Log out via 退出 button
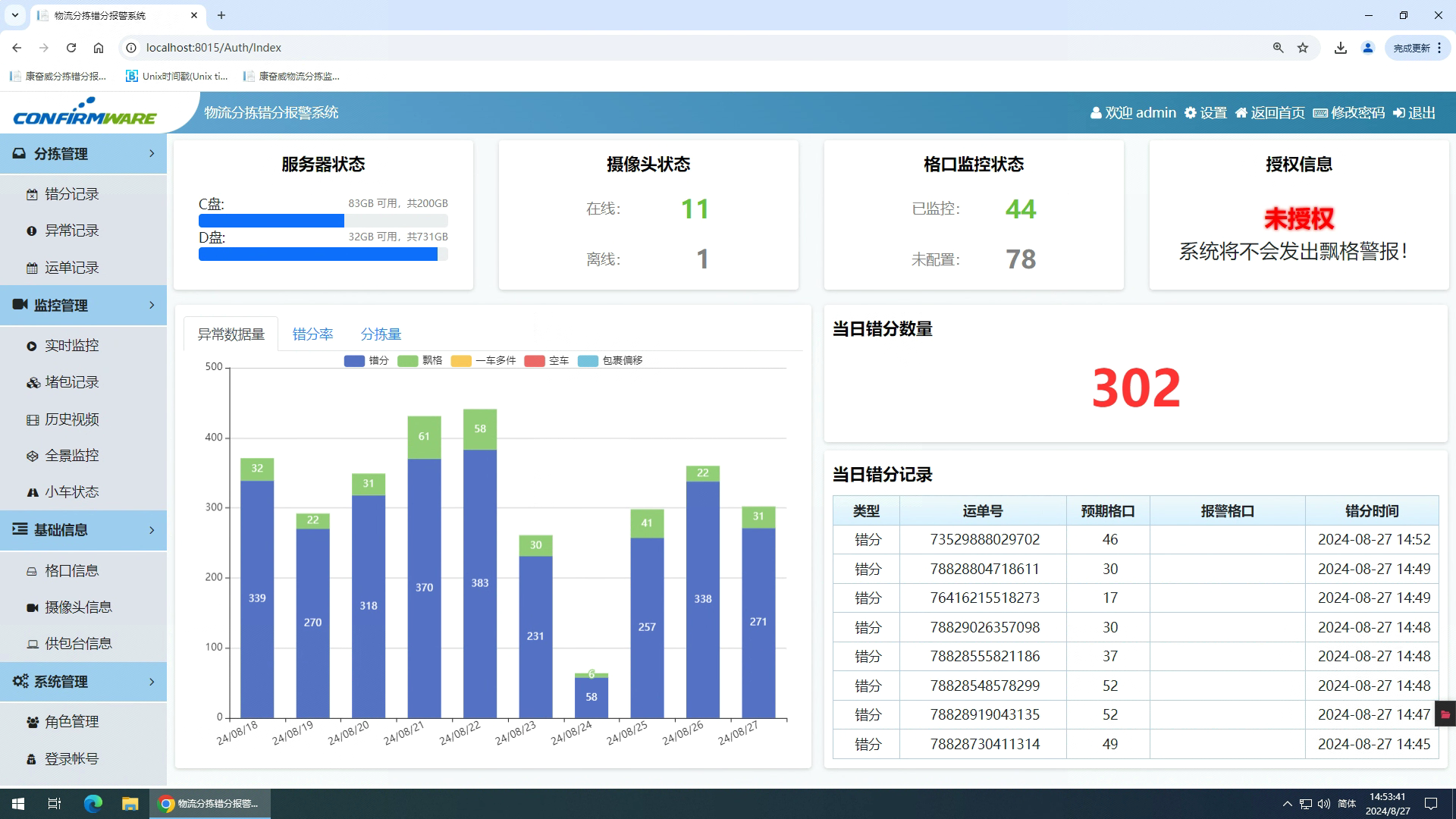The height and width of the screenshot is (819, 1456). pos(1415,112)
